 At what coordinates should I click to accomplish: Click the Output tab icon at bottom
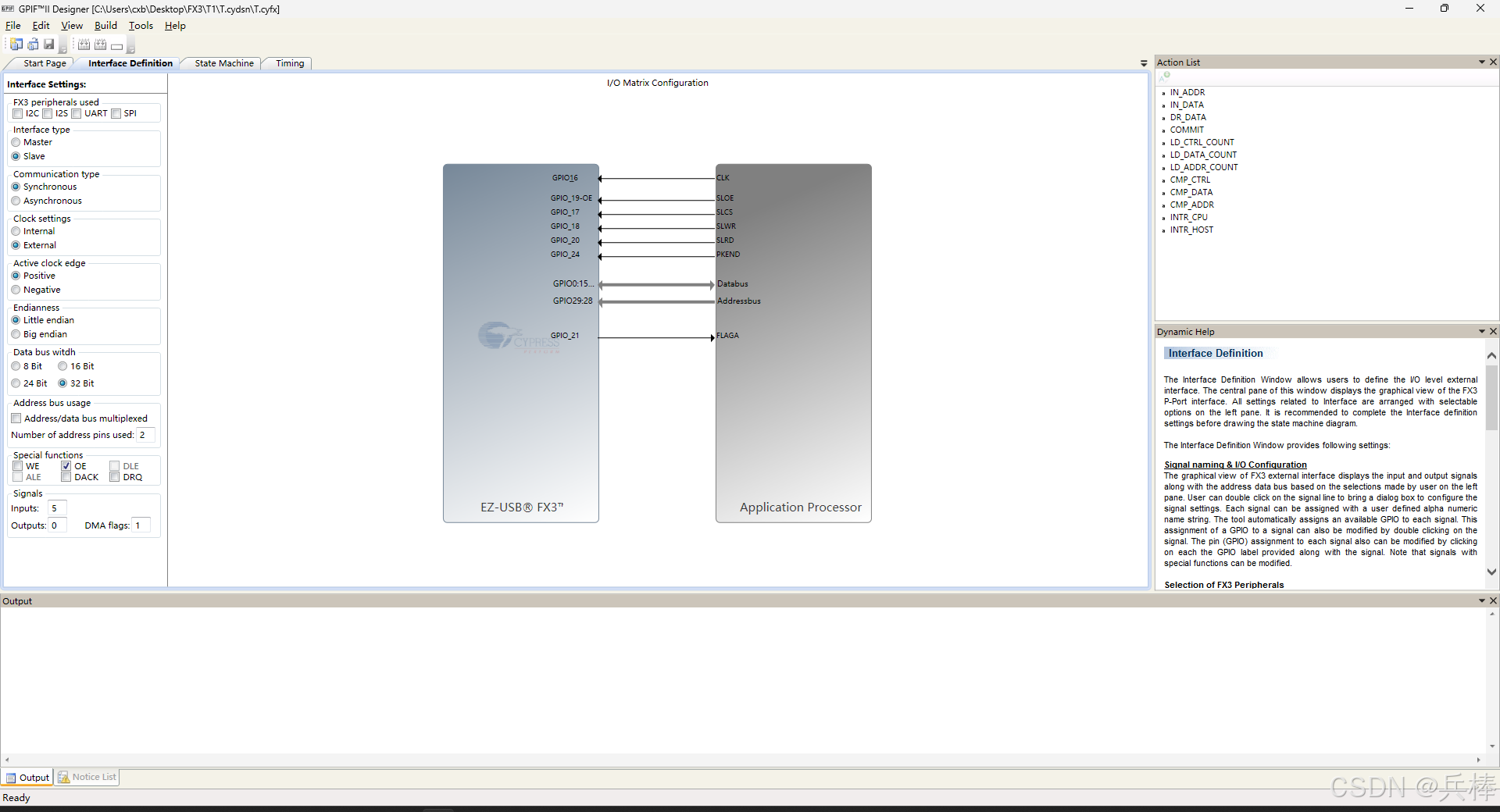tap(11, 778)
